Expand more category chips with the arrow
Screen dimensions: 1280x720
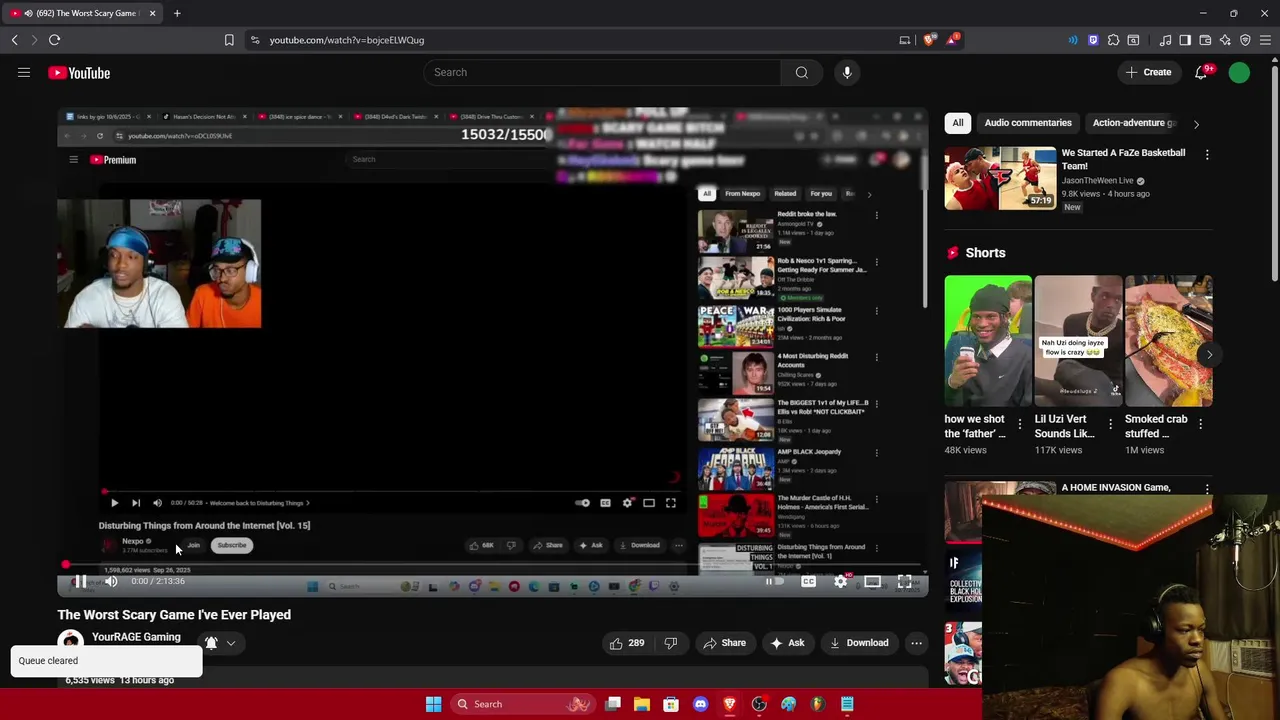pos(1196,124)
